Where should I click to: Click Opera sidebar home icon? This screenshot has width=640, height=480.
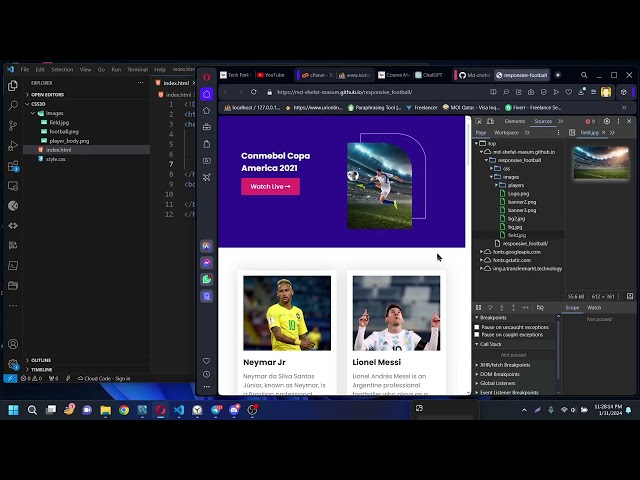click(x=207, y=94)
